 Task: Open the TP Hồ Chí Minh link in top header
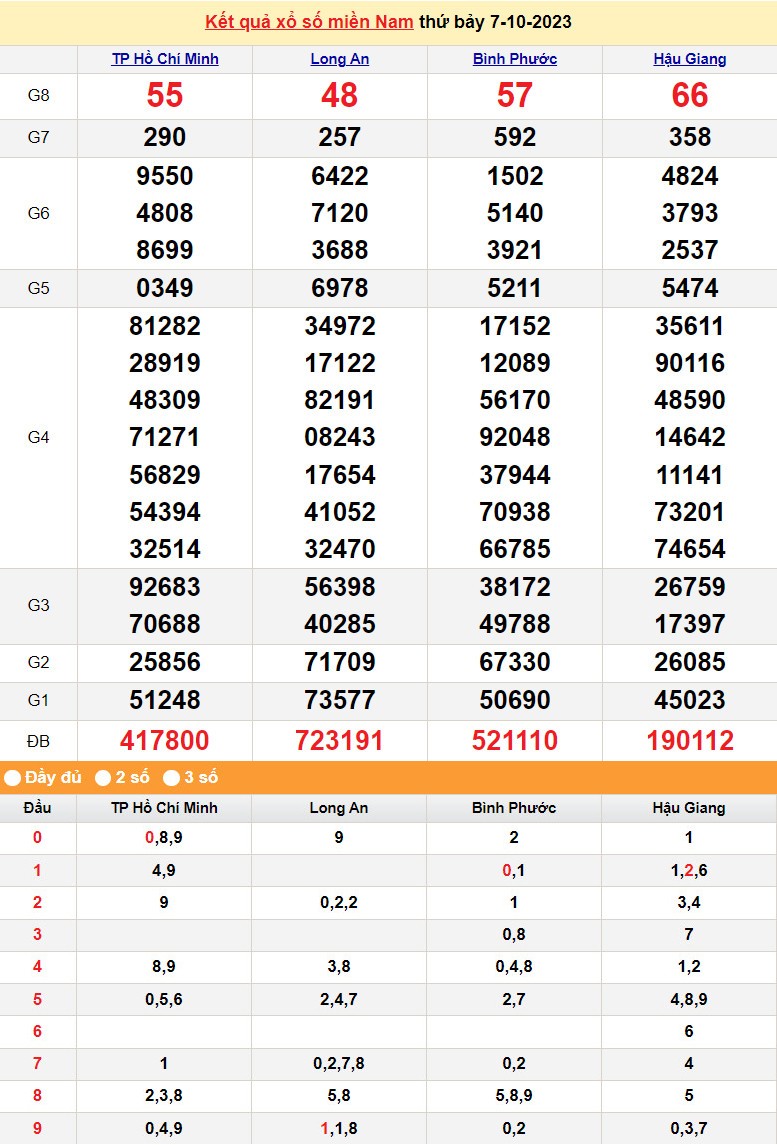point(165,59)
